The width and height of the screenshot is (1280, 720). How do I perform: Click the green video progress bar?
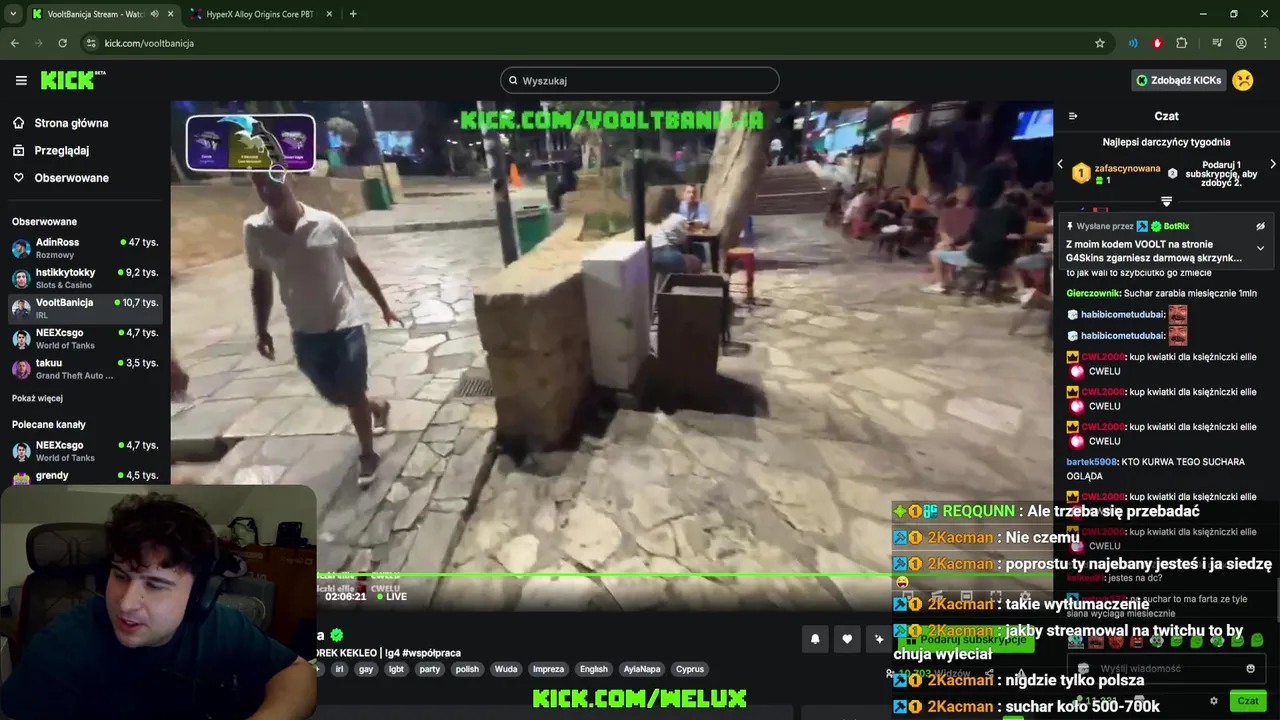pos(610,576)
